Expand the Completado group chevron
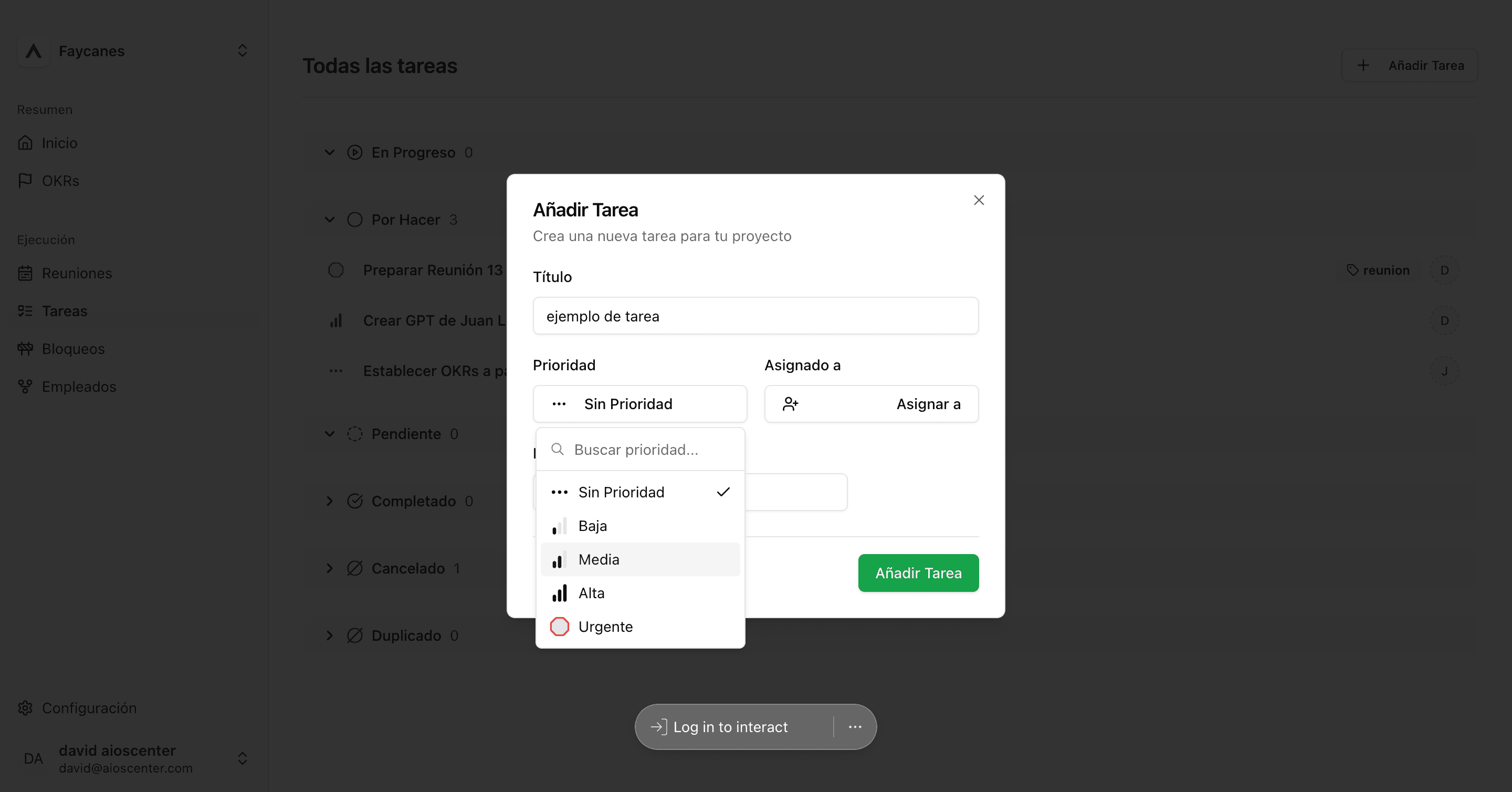Viewport: 1512px width, 792px height. coord(330,501)
